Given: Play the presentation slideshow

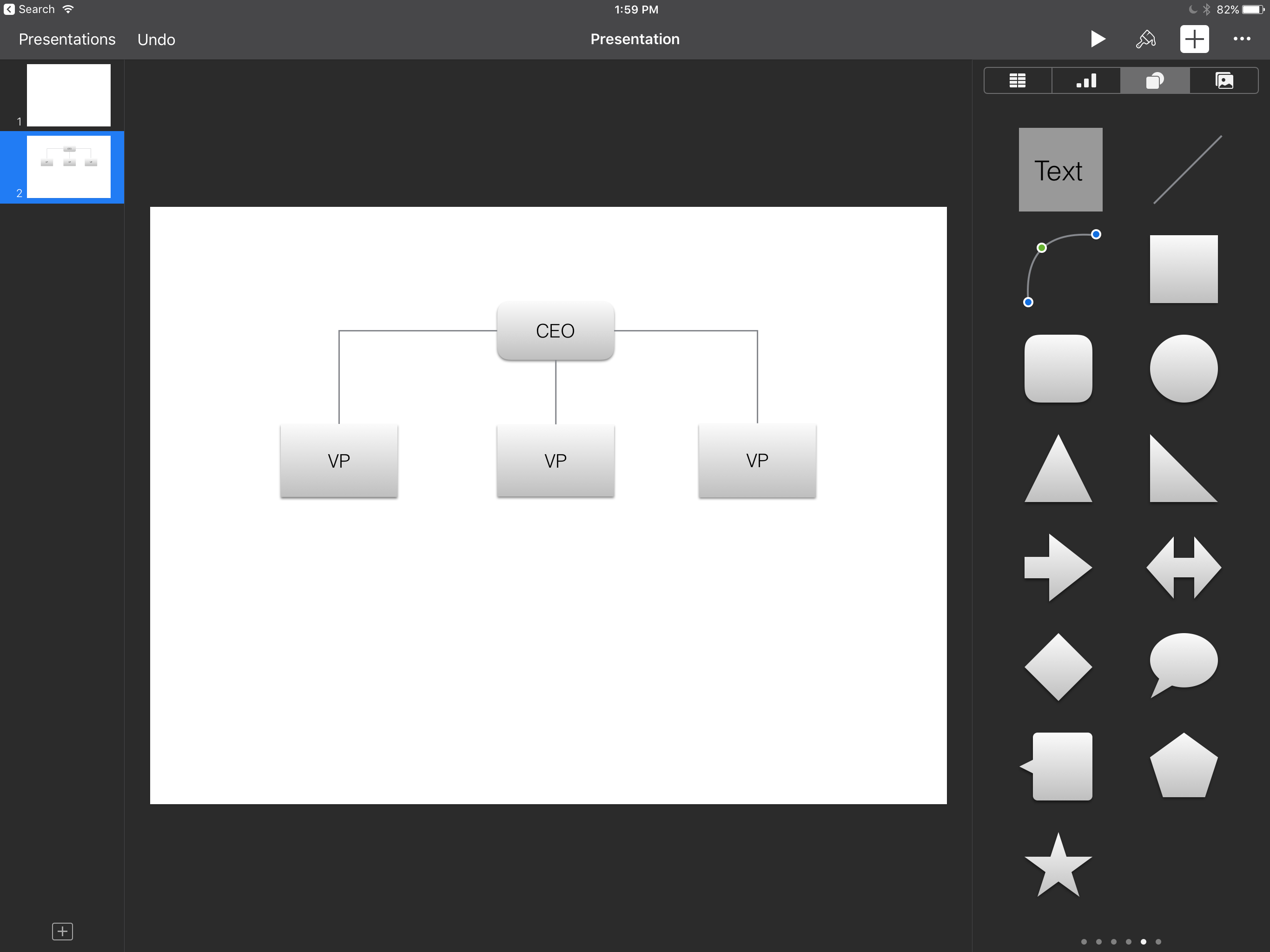Looking at the screenshot, I should pos(1097,39).
